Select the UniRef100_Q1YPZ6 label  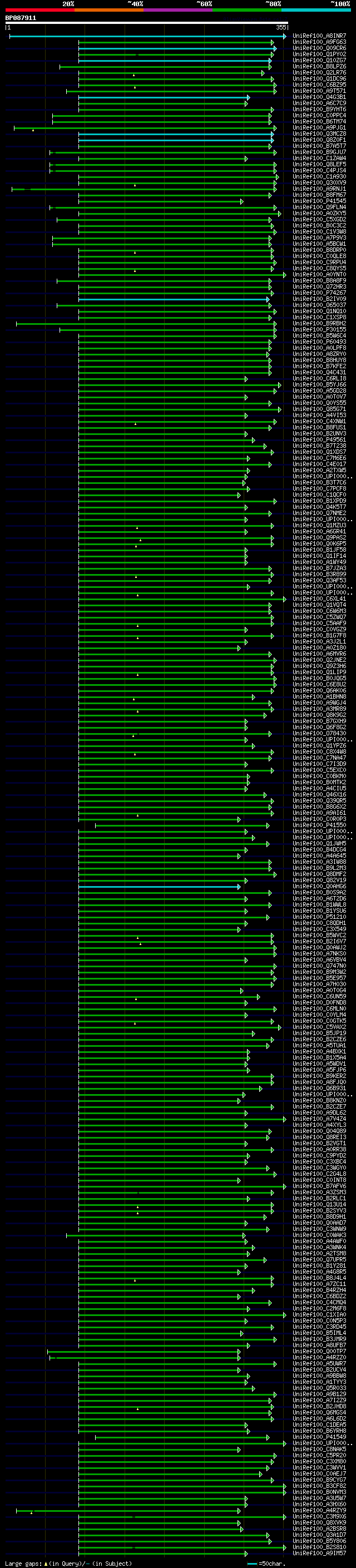319,746
